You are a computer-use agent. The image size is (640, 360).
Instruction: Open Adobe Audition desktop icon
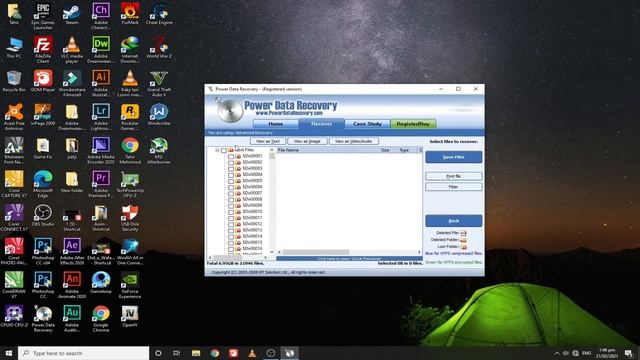point(72,319)
